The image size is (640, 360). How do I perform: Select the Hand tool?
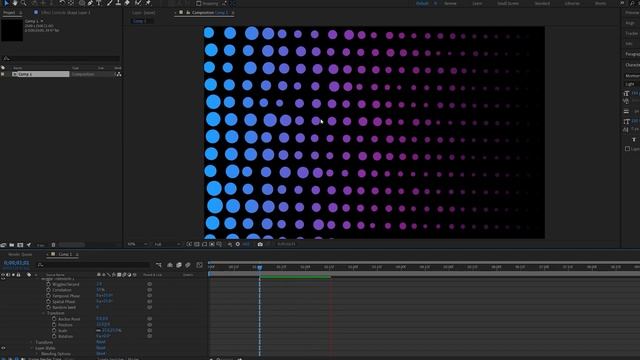(15, 3)
